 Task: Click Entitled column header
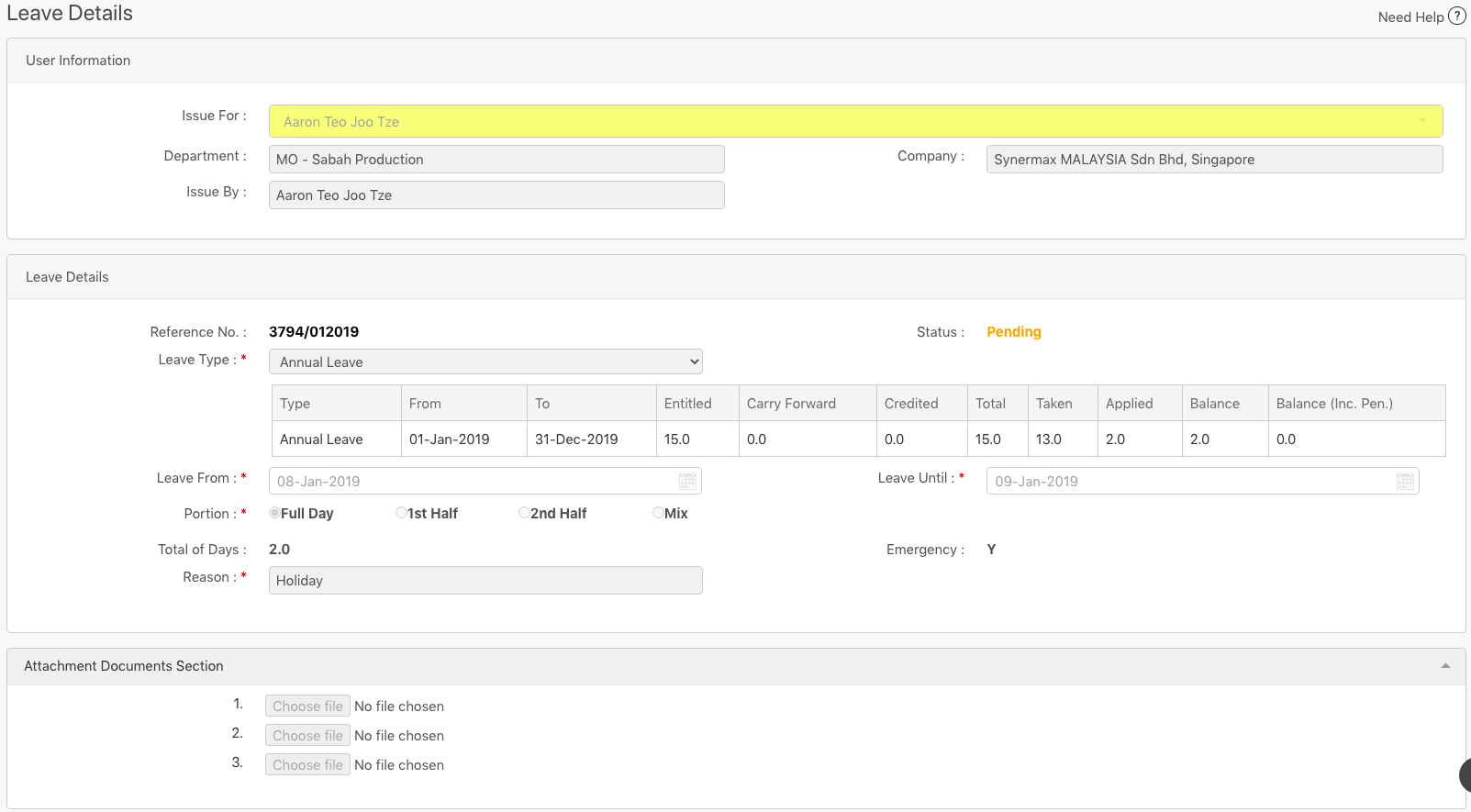698,403
